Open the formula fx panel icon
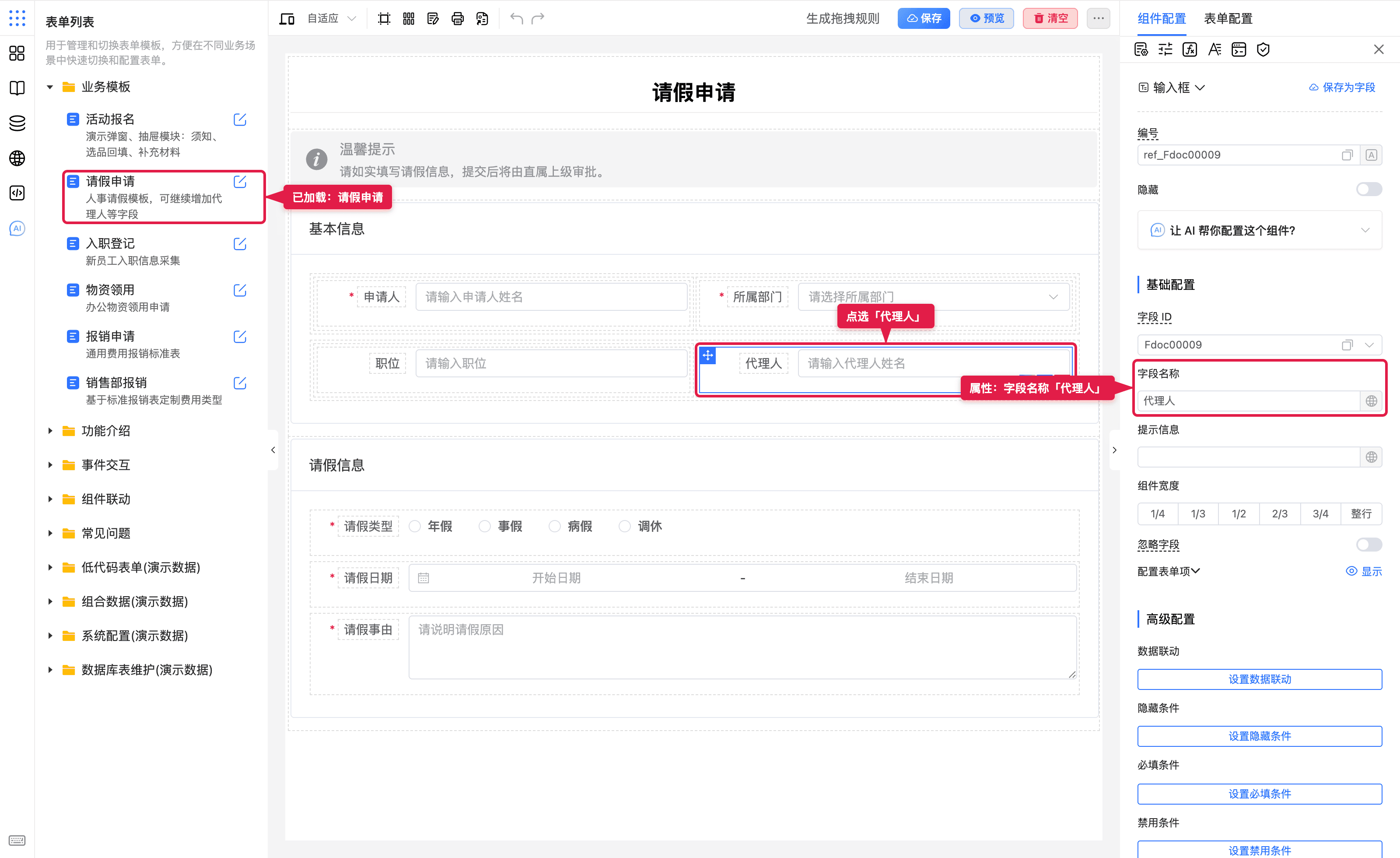 [x=1190, y=49]
